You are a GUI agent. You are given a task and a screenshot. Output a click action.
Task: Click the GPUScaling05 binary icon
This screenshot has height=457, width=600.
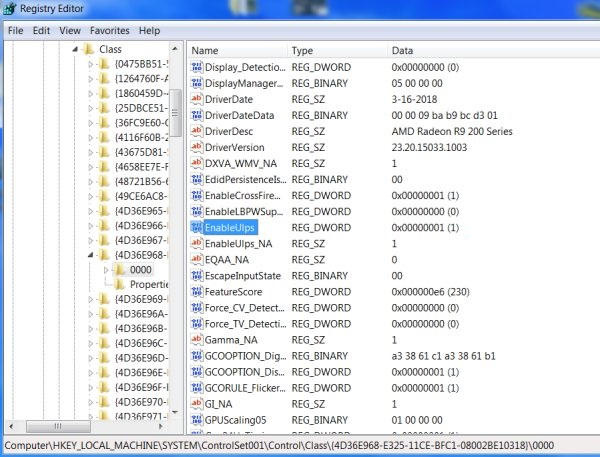coord(196,420)
